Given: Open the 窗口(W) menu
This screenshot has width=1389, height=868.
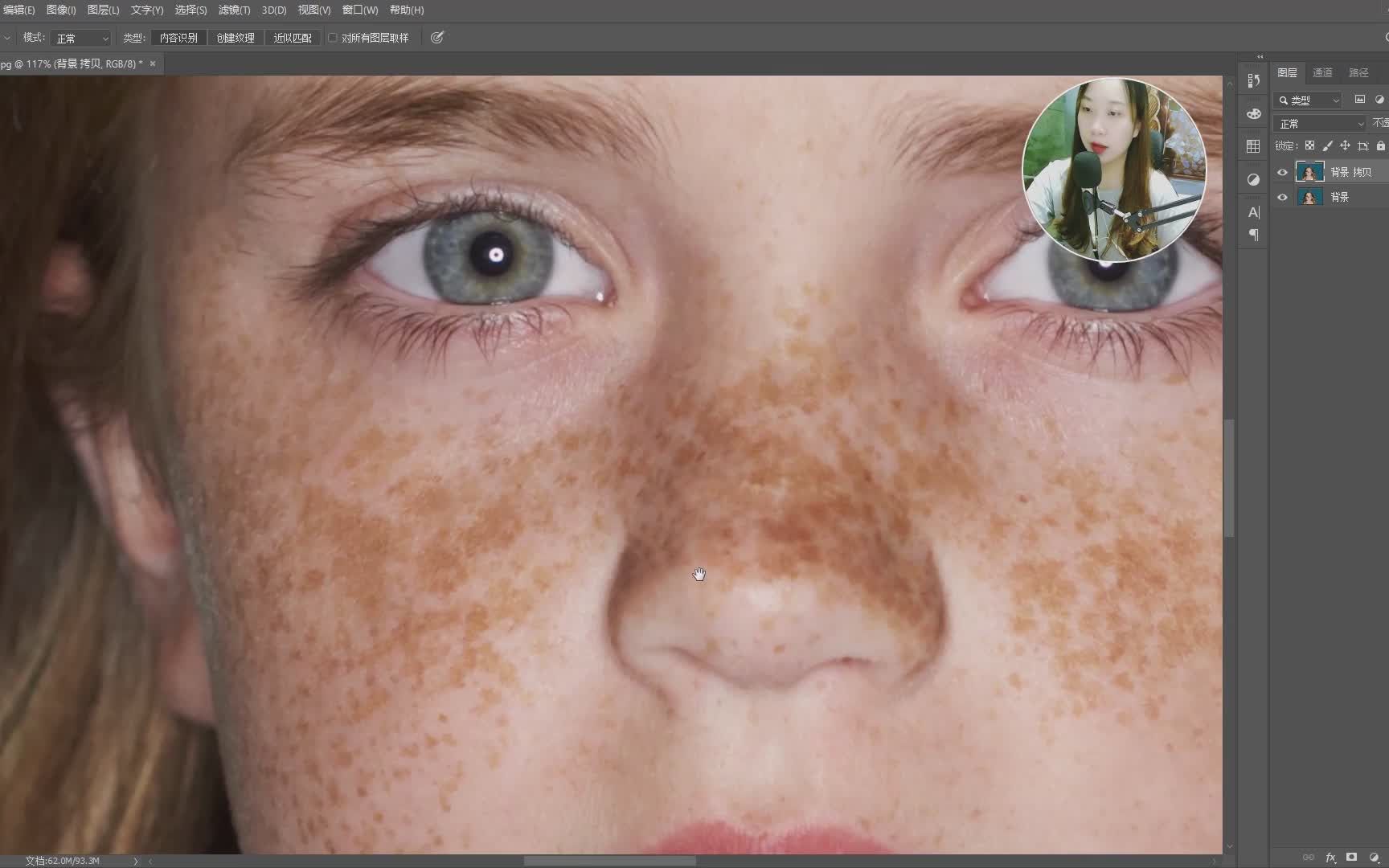Looking at the screenshot, I should (359, 10).
